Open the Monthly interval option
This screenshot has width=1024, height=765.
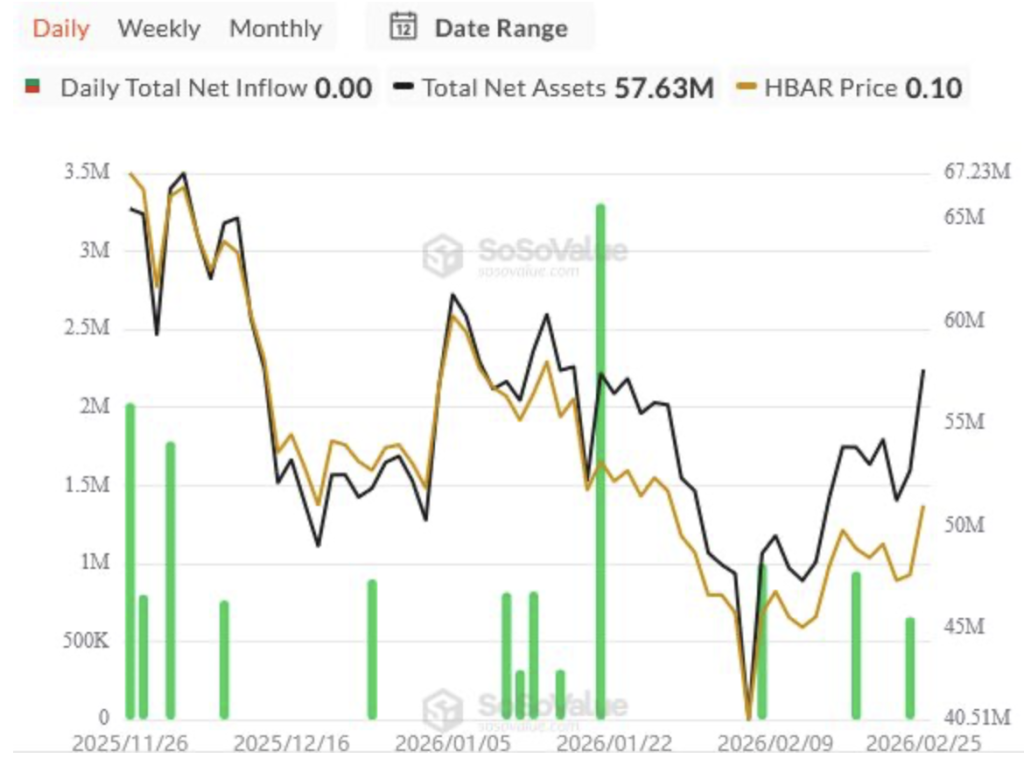coord(275,27)
